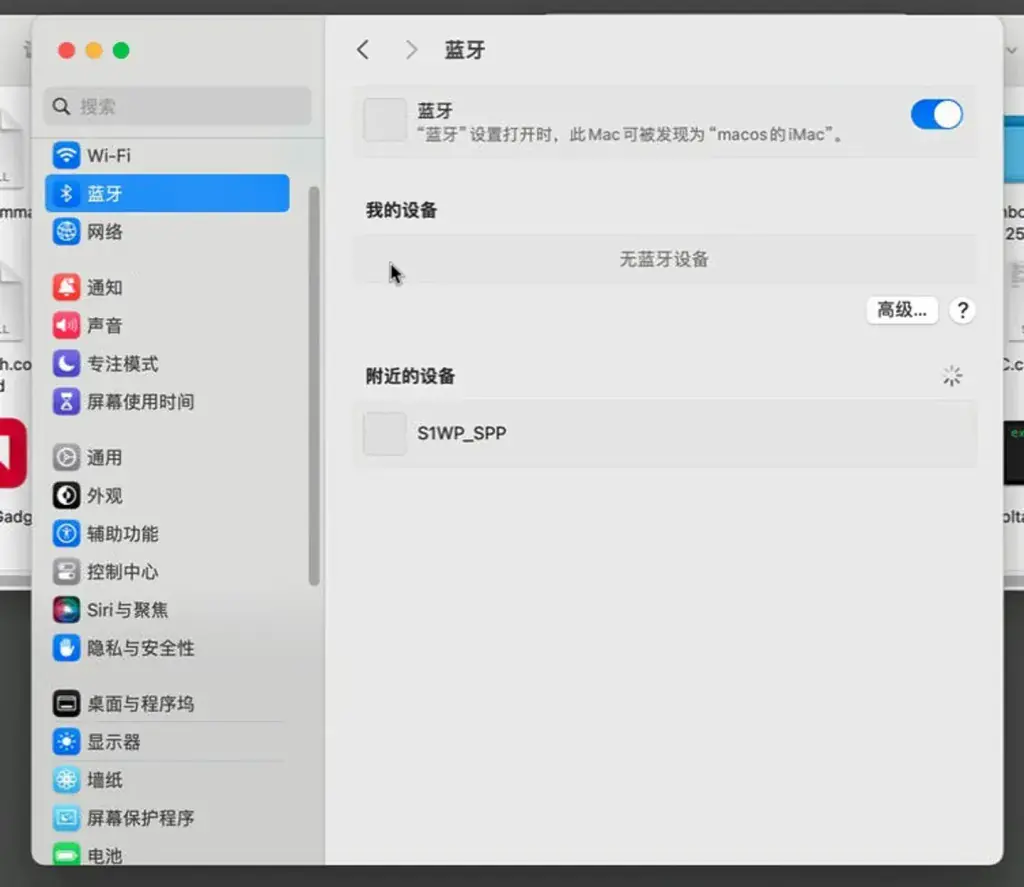
Task: Click the Bluetooth header icon placeholder
Action: point(385,120)
